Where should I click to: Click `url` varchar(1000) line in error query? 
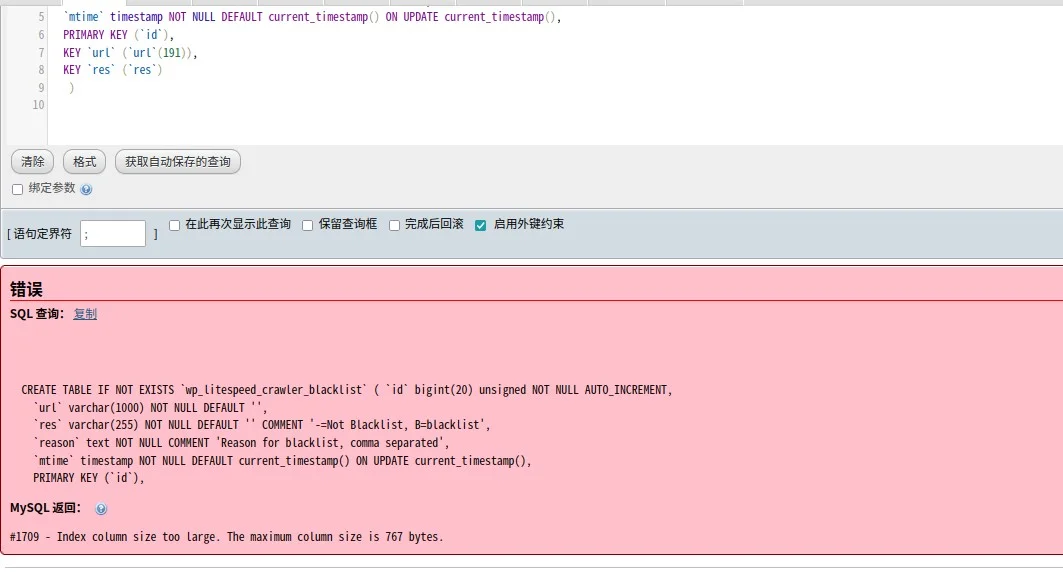pyautogui.click(x=151, y=407)
